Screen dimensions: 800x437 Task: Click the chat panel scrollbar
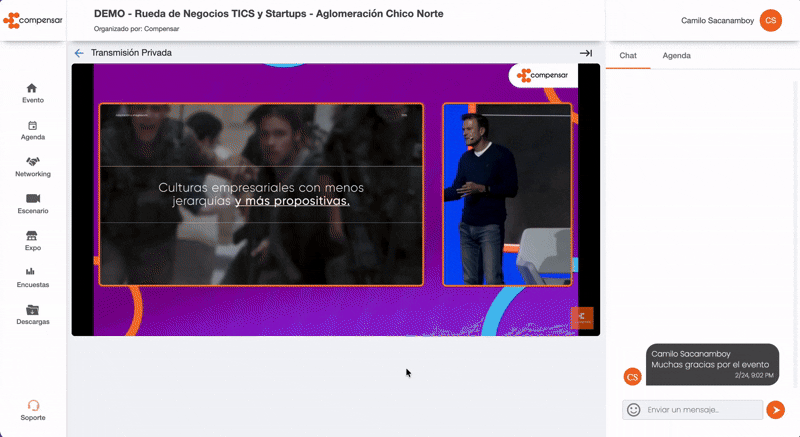tap(796, 234)
